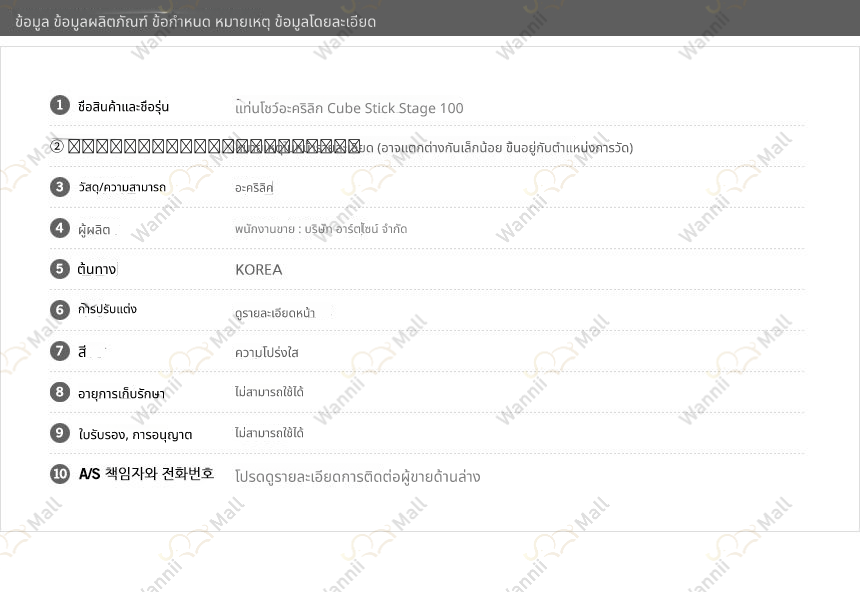The height and width of the screenshot is (592, 860).
Task: Select the manufacturer value starting with พนักงานขาย
Action: pyautogui.click(x=321, y=229)
